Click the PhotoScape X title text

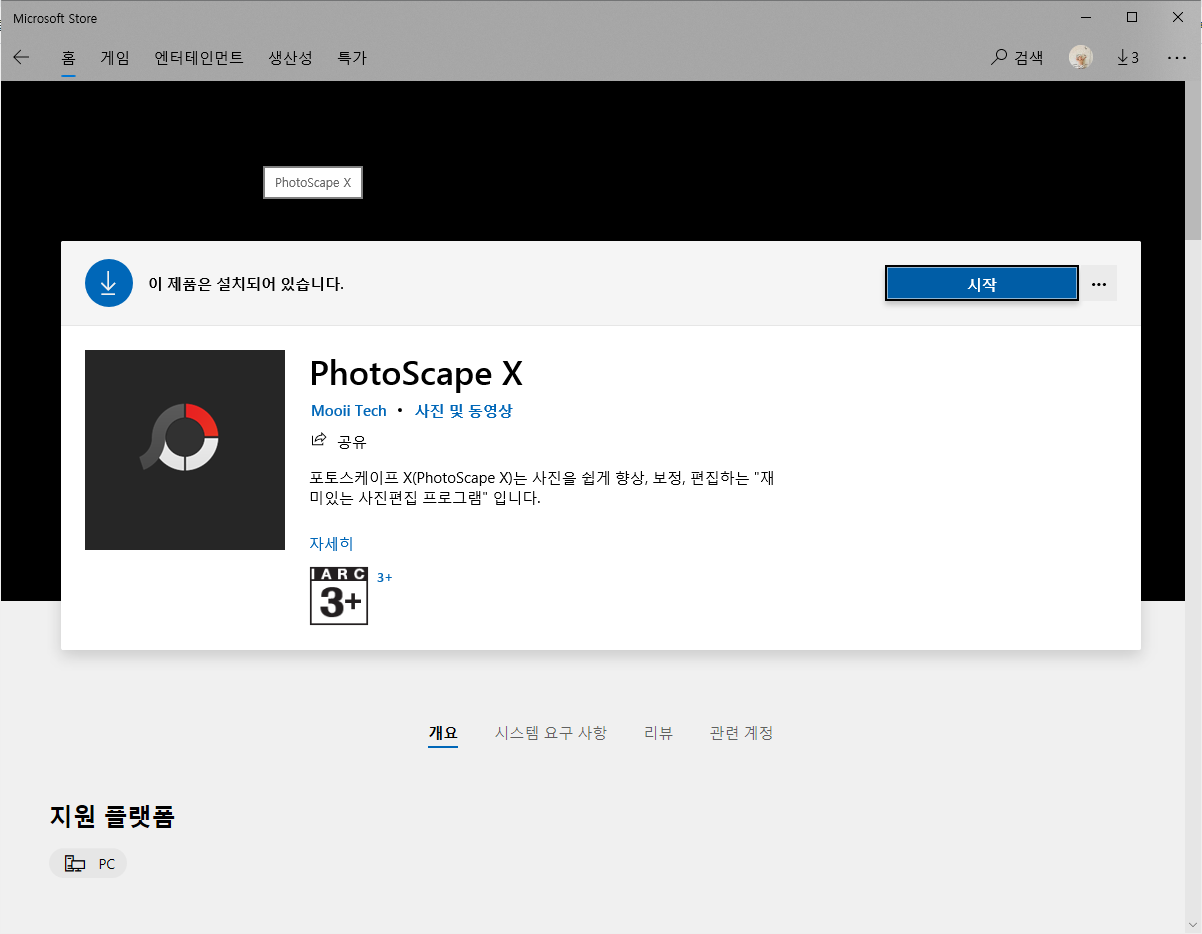pyautogui.click(x=416, y=373)
